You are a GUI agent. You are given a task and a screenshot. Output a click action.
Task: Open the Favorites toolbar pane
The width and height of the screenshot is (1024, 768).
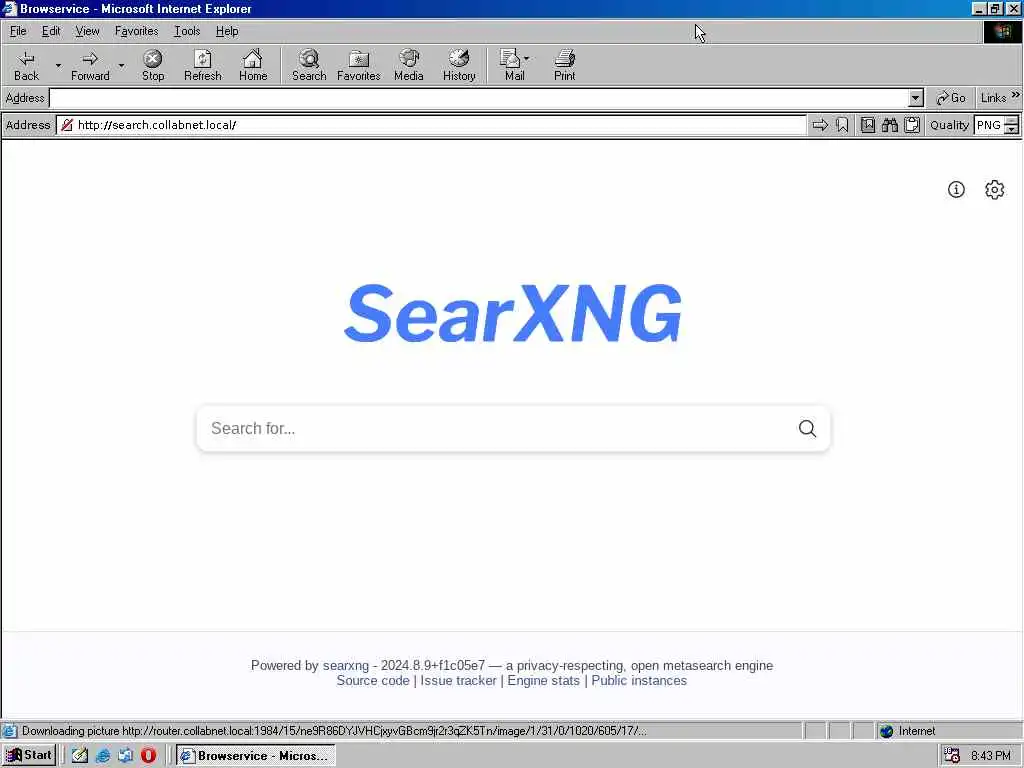(359, 65)
